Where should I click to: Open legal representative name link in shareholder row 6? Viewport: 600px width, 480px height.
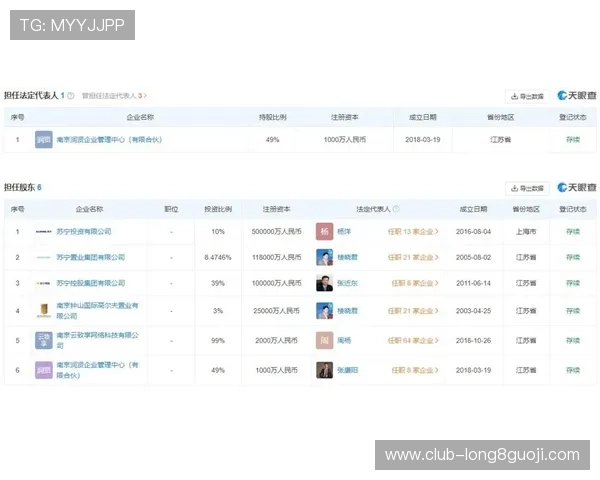(347, 370)
